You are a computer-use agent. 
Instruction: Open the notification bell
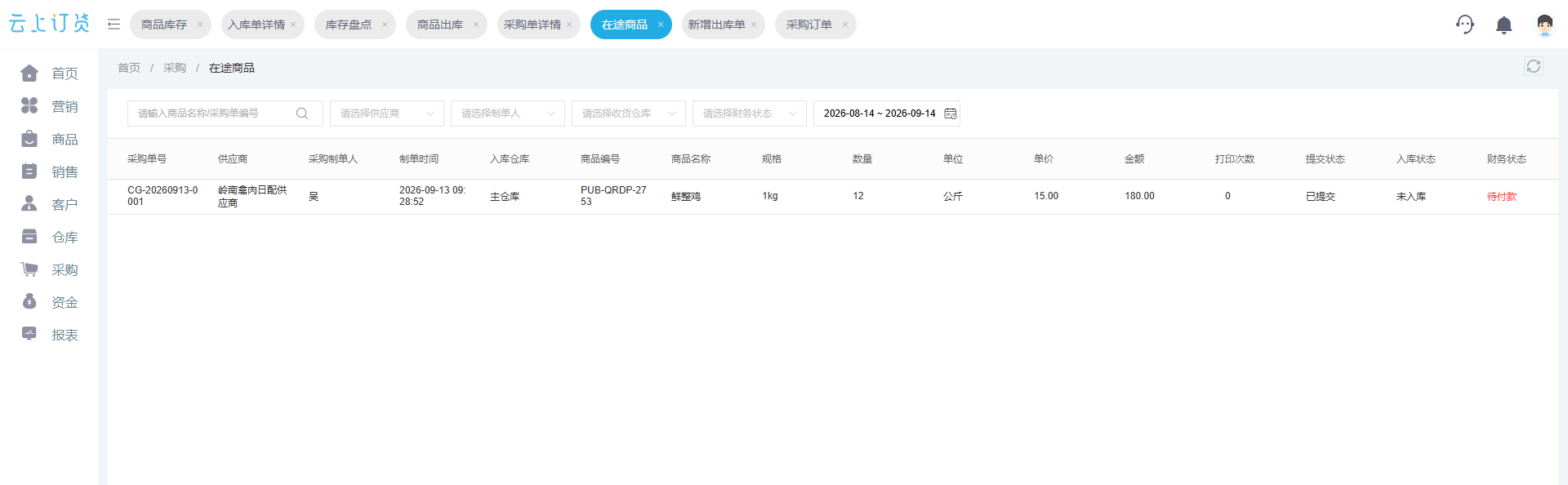tap(1503, 25)
